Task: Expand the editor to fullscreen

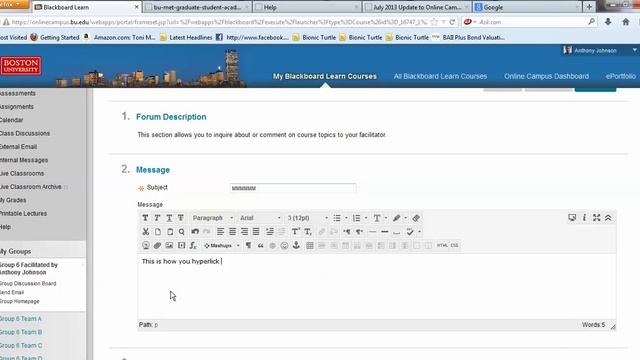Action: pos(596,218)
